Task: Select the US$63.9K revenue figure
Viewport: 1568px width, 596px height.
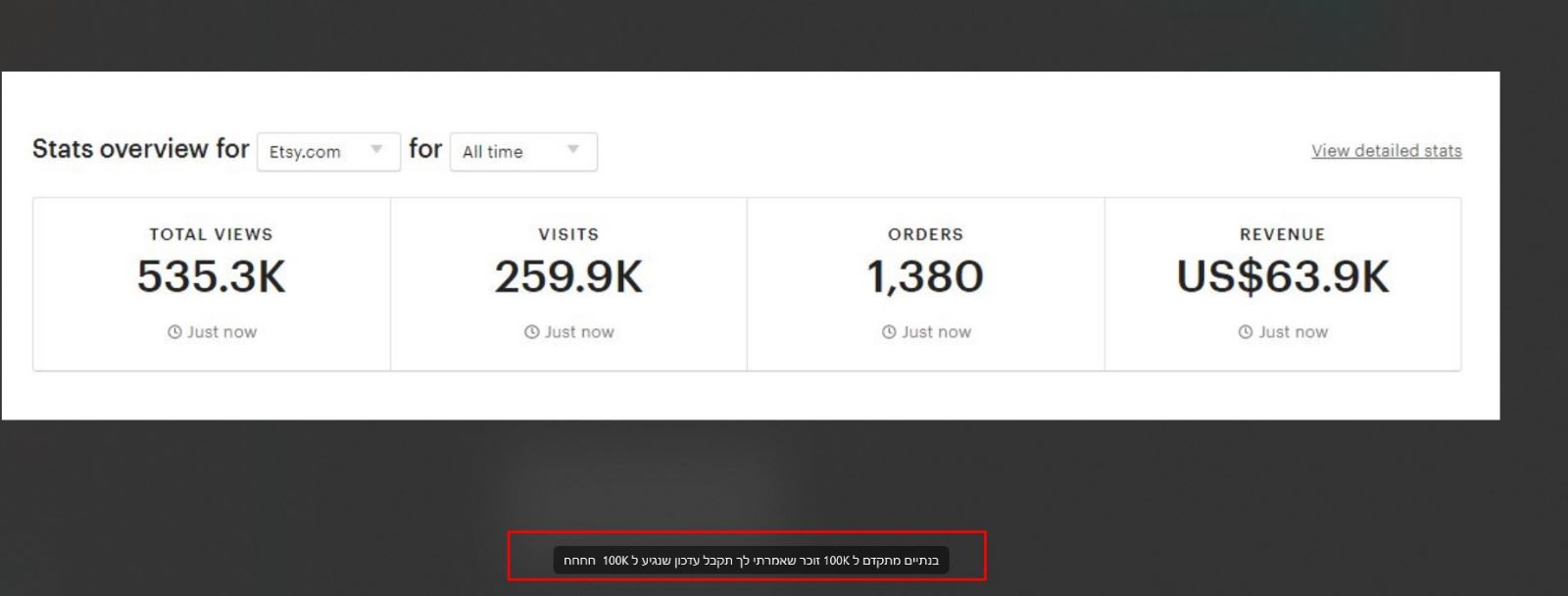Action: point(1283,276)
